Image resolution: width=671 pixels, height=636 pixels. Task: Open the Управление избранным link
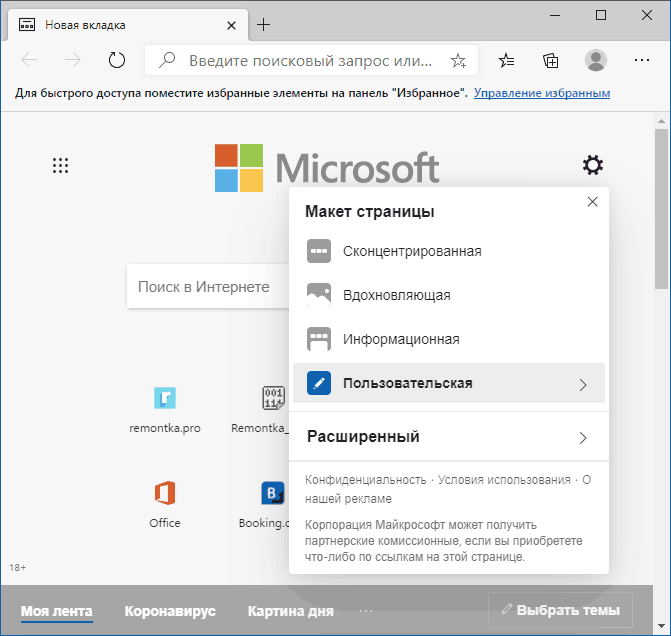(x=542, y=93)
